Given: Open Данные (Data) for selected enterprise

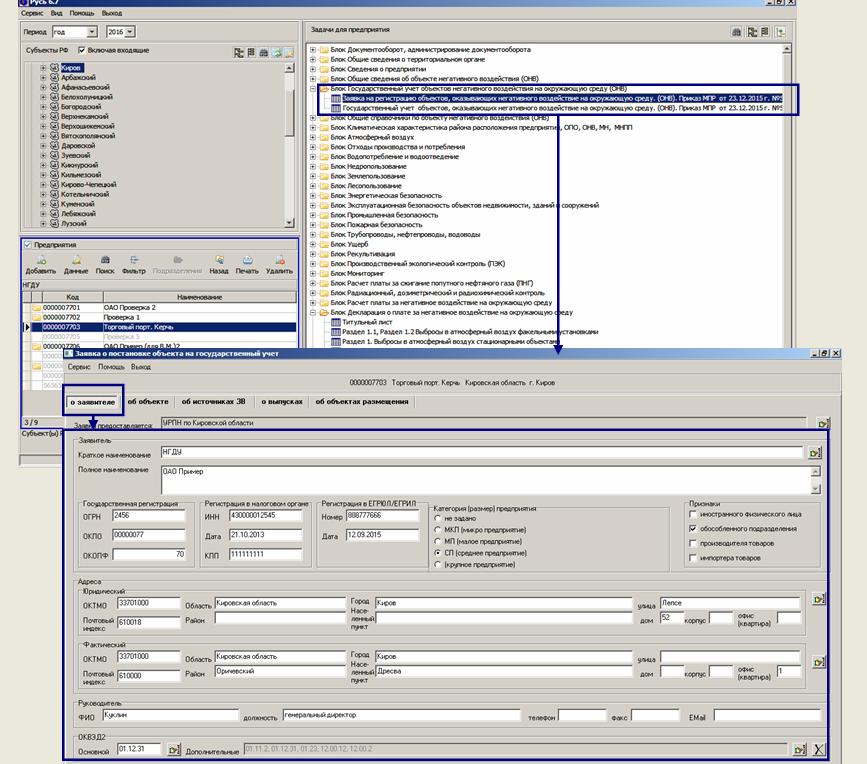Looking at the screenshot, I should click(x=75, y=262).
